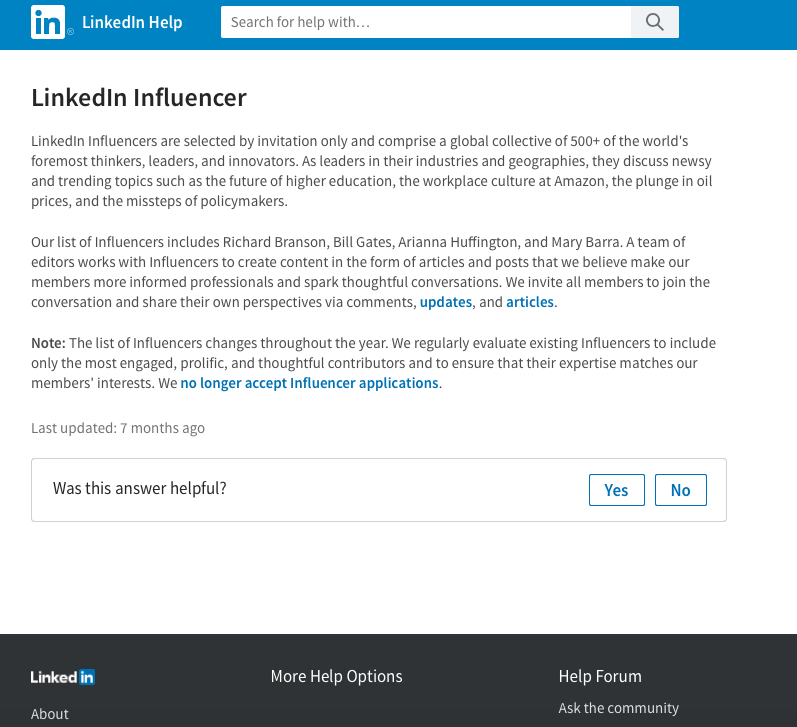Follow the no longer accept Influencer applications link
797x727 pixels.
click(x=309, y=383)
